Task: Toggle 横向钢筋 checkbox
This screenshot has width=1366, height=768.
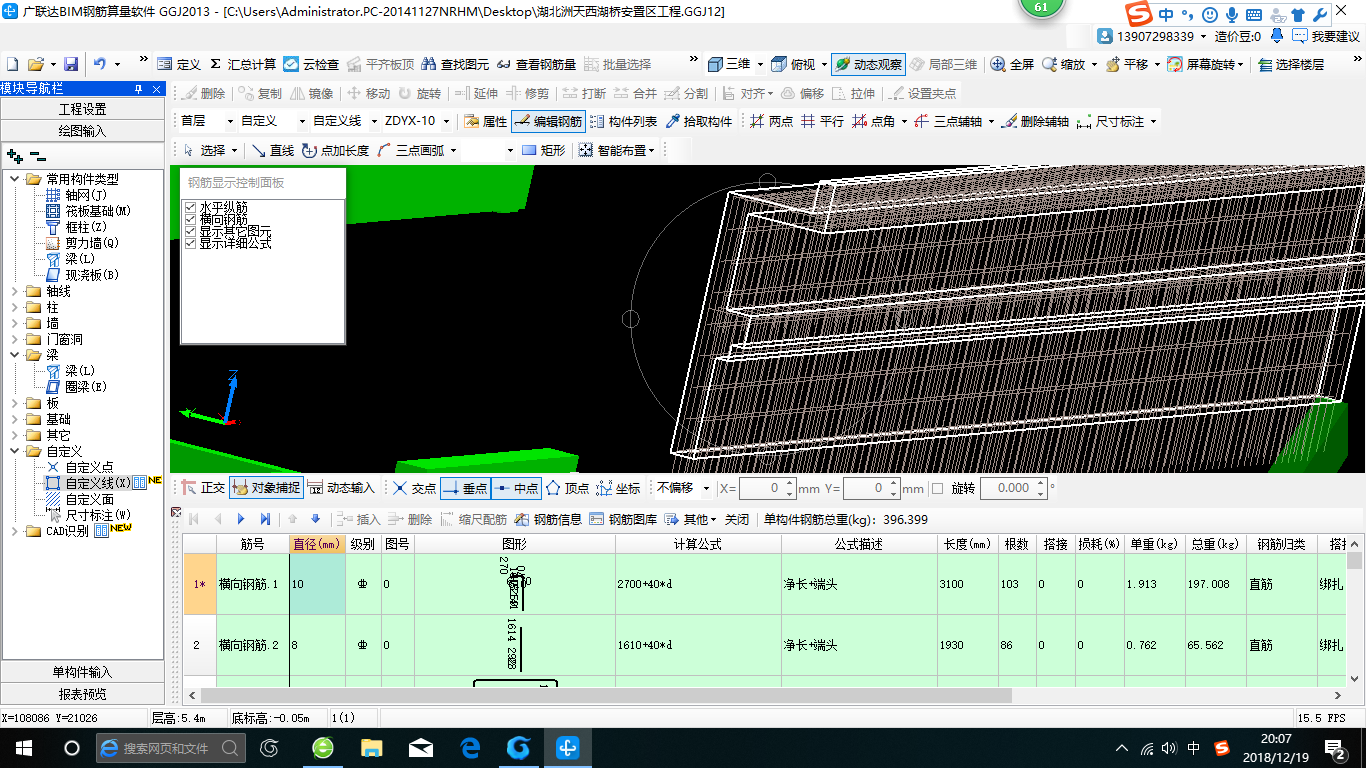Action: tap(190, 219)
